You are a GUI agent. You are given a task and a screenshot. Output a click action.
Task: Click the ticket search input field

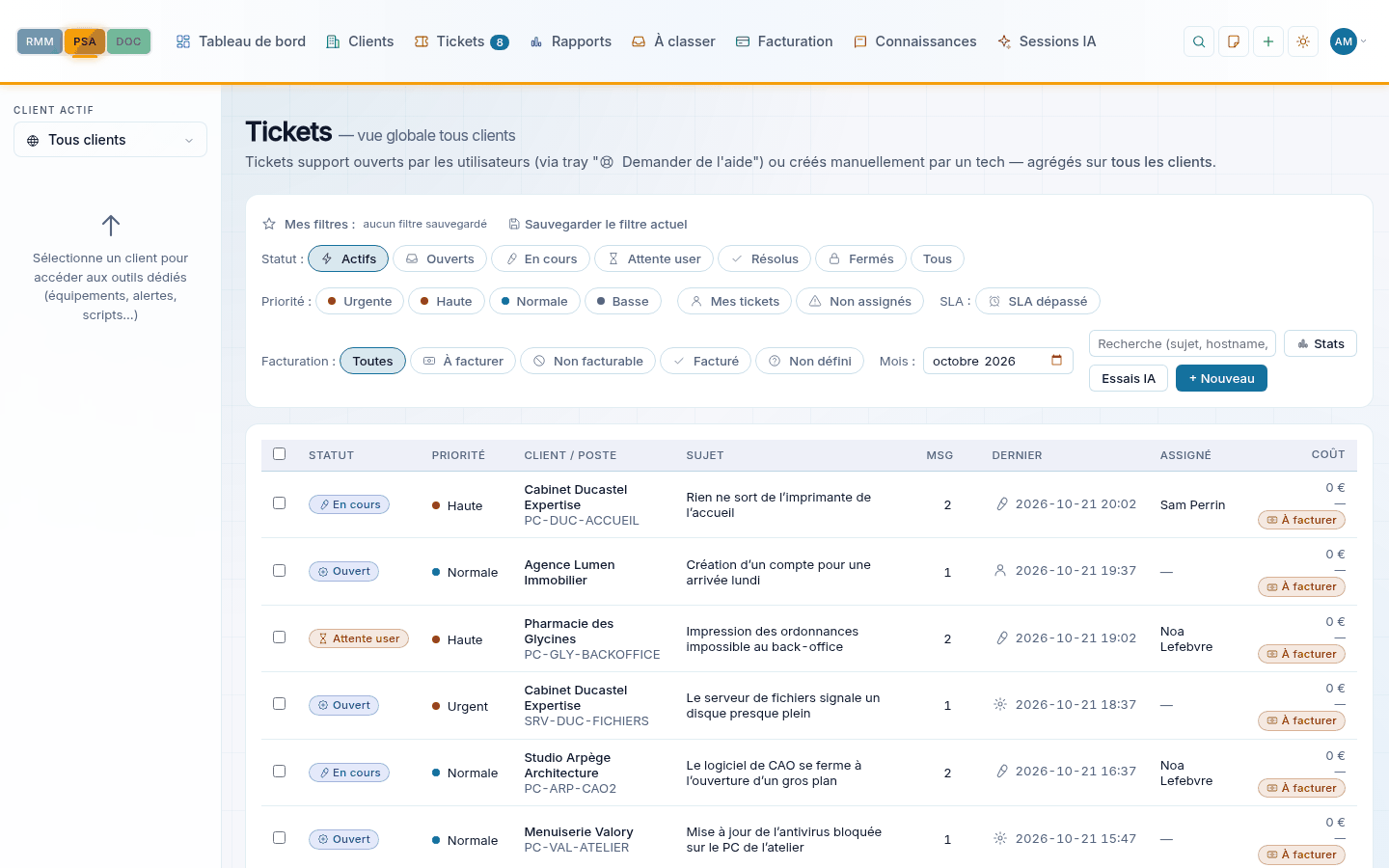click(1183, 343)
